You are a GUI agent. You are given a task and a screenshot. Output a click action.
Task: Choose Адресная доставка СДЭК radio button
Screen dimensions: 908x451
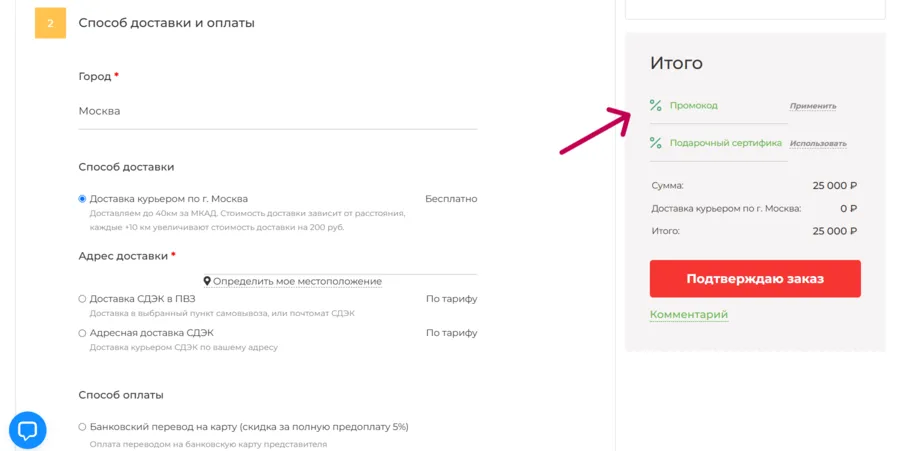pos(82,333)
